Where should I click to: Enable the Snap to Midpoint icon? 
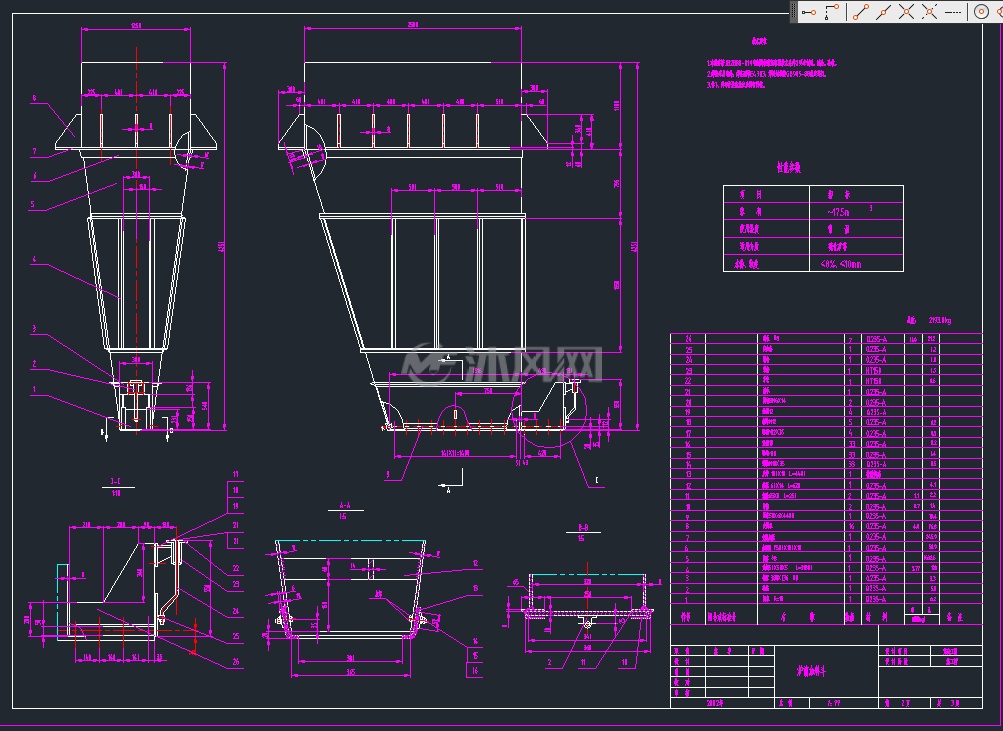(883, 12)
